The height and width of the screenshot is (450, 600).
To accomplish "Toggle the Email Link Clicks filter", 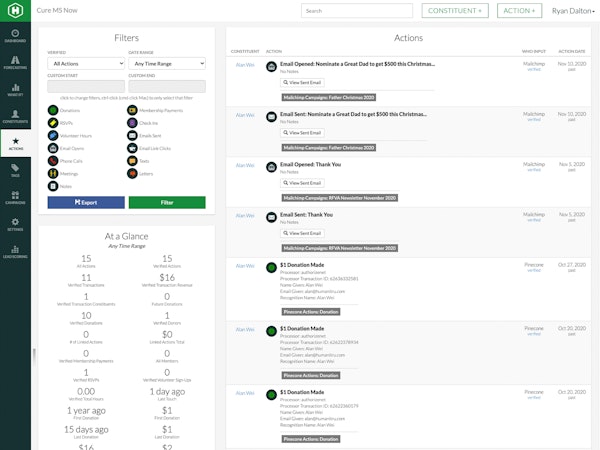I will pyautogui.click(x=132, y=148).
